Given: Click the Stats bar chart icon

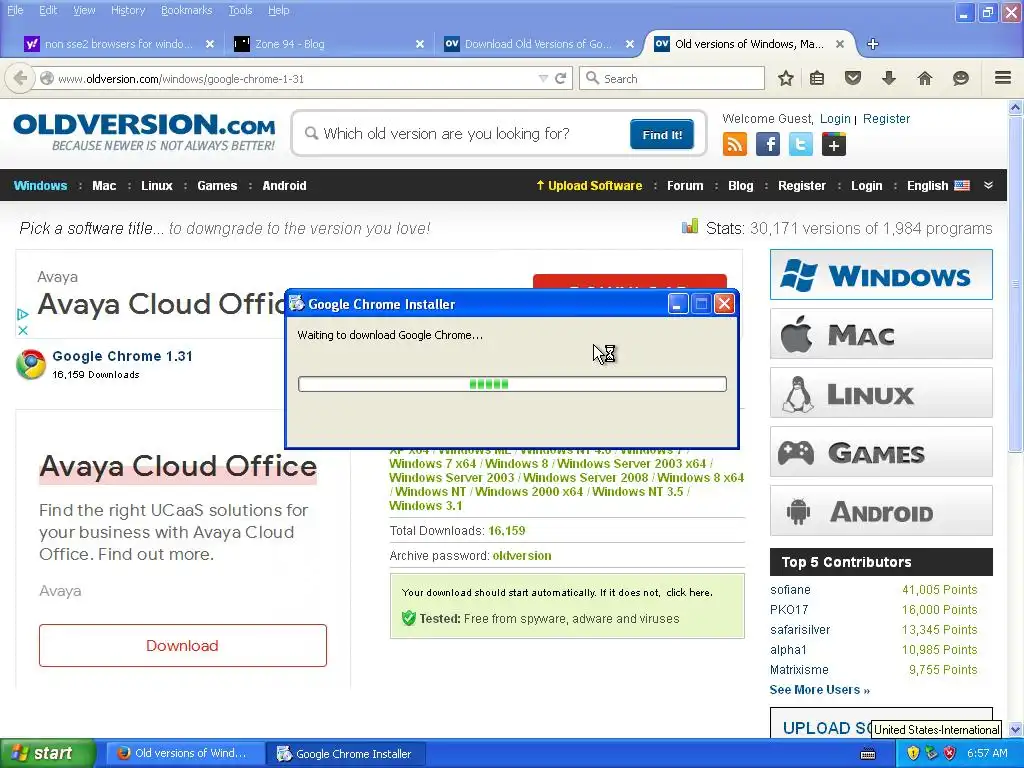Looking at the screenshot, I should coord(690,227).
